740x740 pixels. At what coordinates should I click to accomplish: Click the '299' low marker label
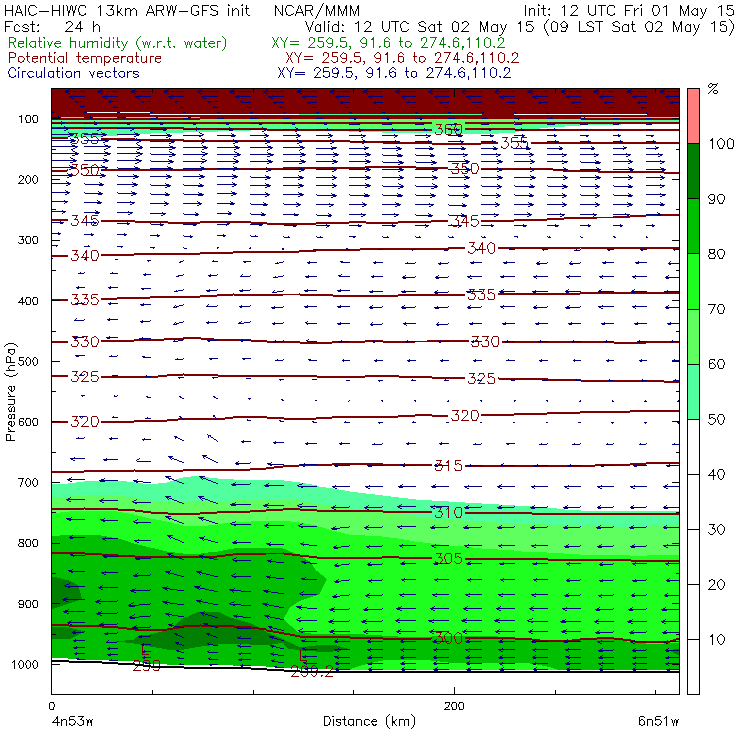(146, 666)
